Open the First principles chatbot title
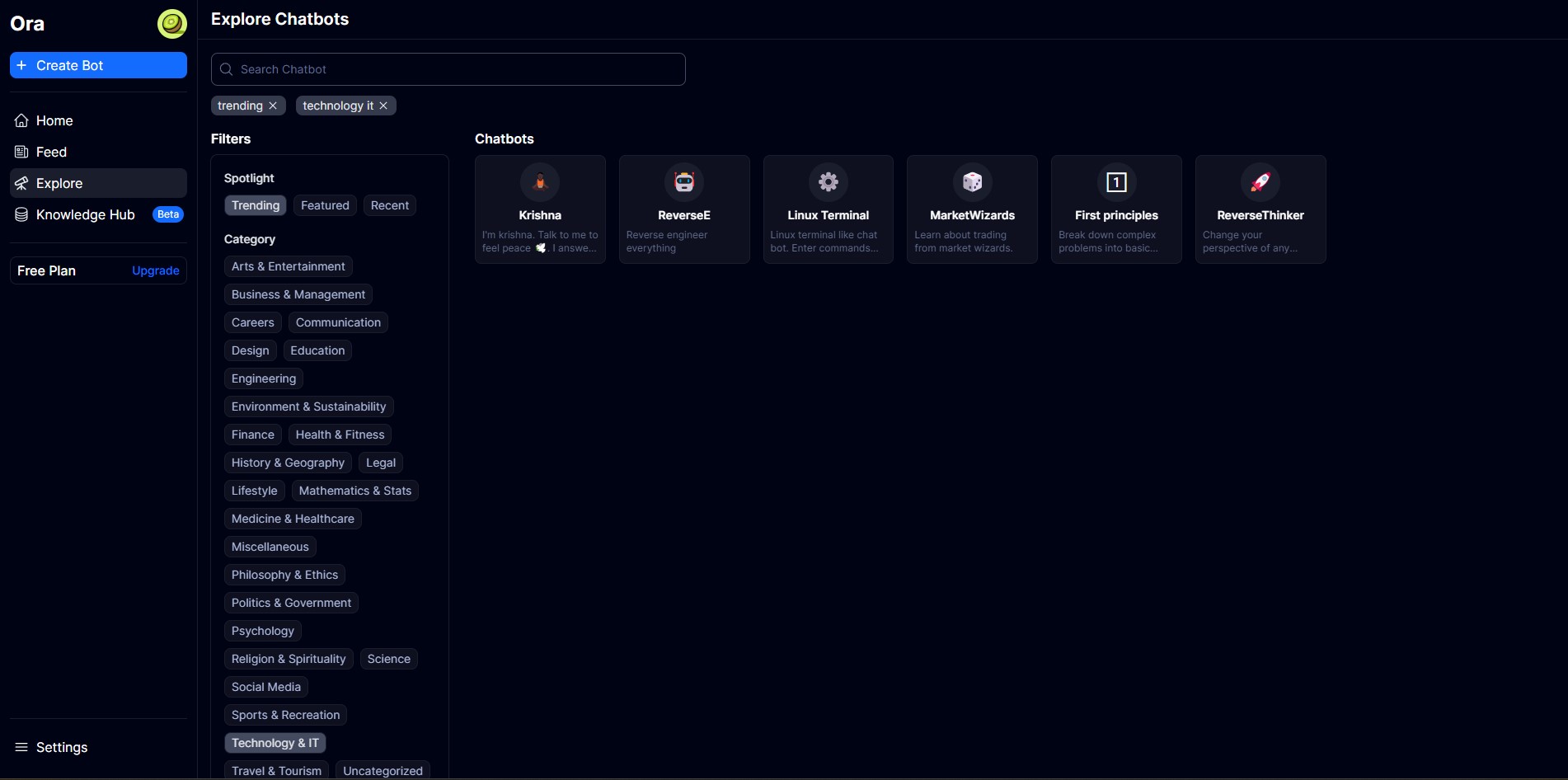 point(1116,215)
